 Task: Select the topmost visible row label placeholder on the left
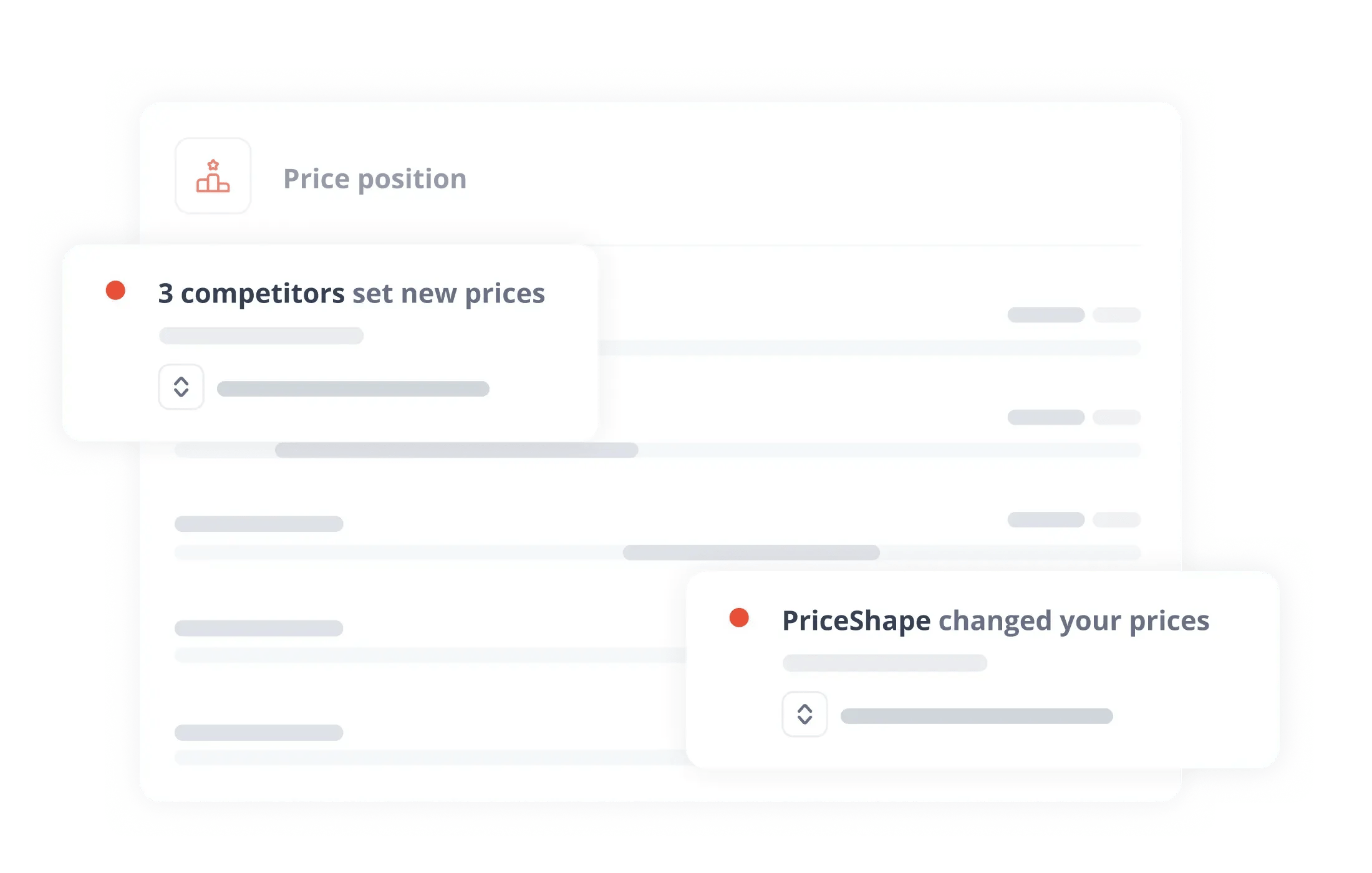(259, 524)
